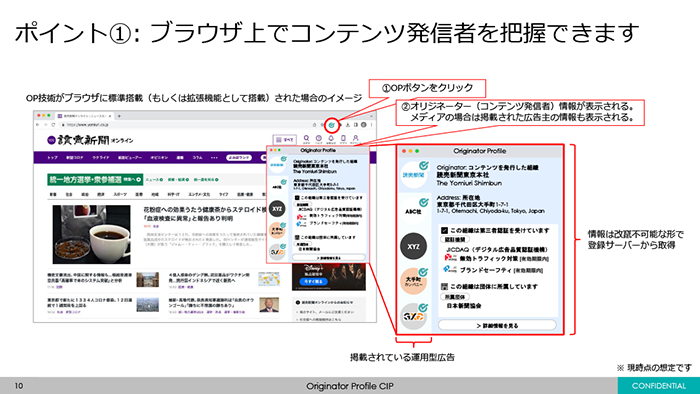
Task: Click 詳細情報を見る in browser's small Originator popup
Action: (x=329, y=258)
